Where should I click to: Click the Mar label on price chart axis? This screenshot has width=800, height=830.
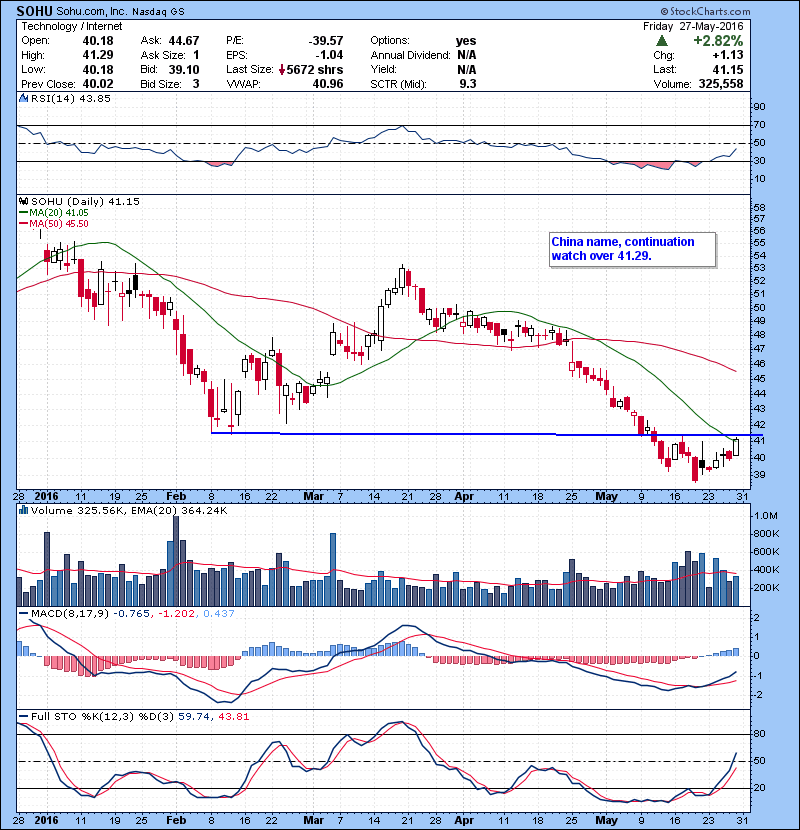coord(313,496)
